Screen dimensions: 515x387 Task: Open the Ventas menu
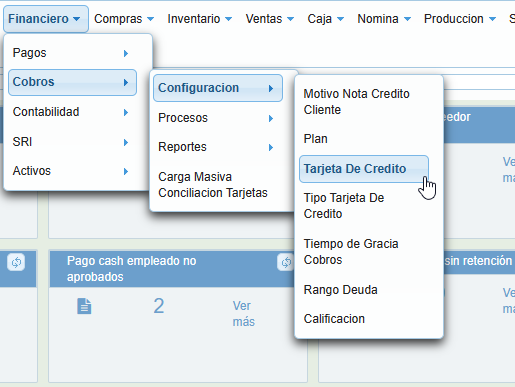[270, 19]
